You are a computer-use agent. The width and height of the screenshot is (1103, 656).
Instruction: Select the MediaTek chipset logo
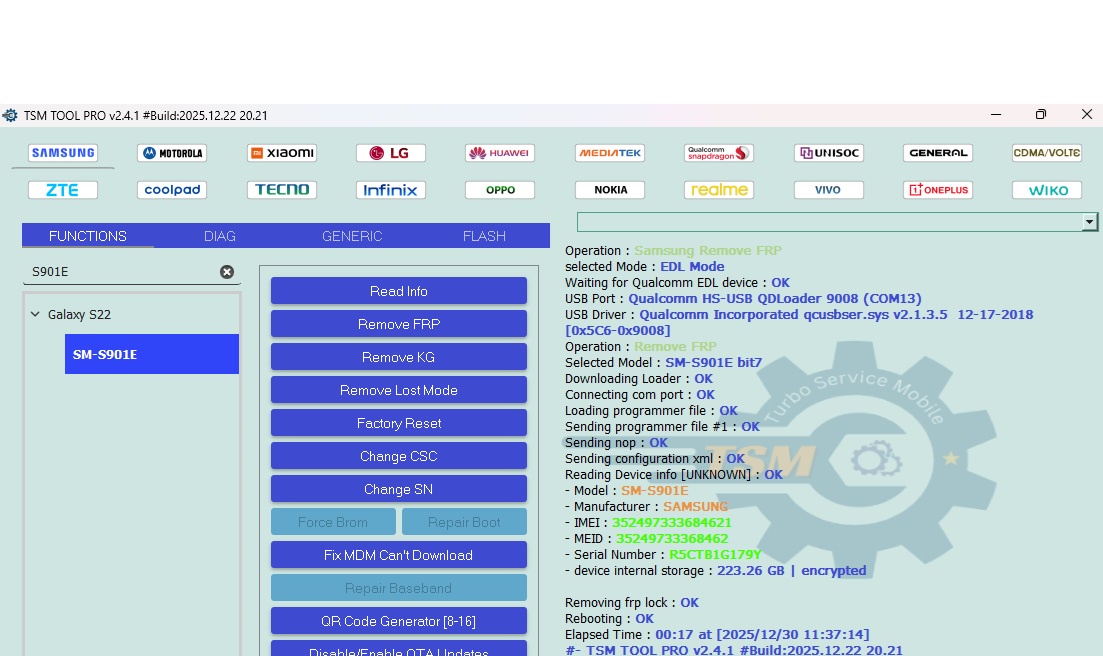point(610,153)
